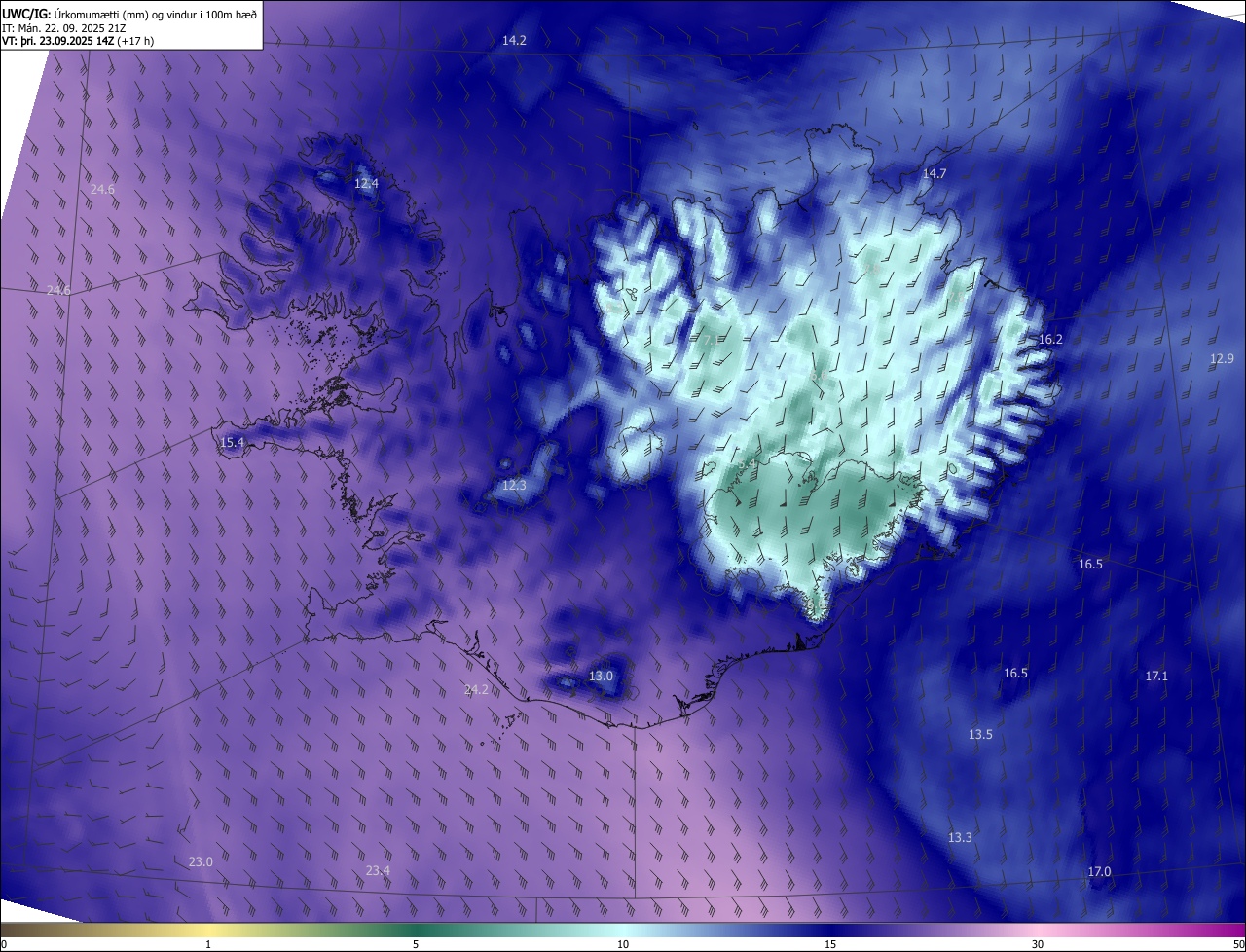Click the 17.0 value label
This screenshot has height=952, width=1246.
pos(1099,872)
